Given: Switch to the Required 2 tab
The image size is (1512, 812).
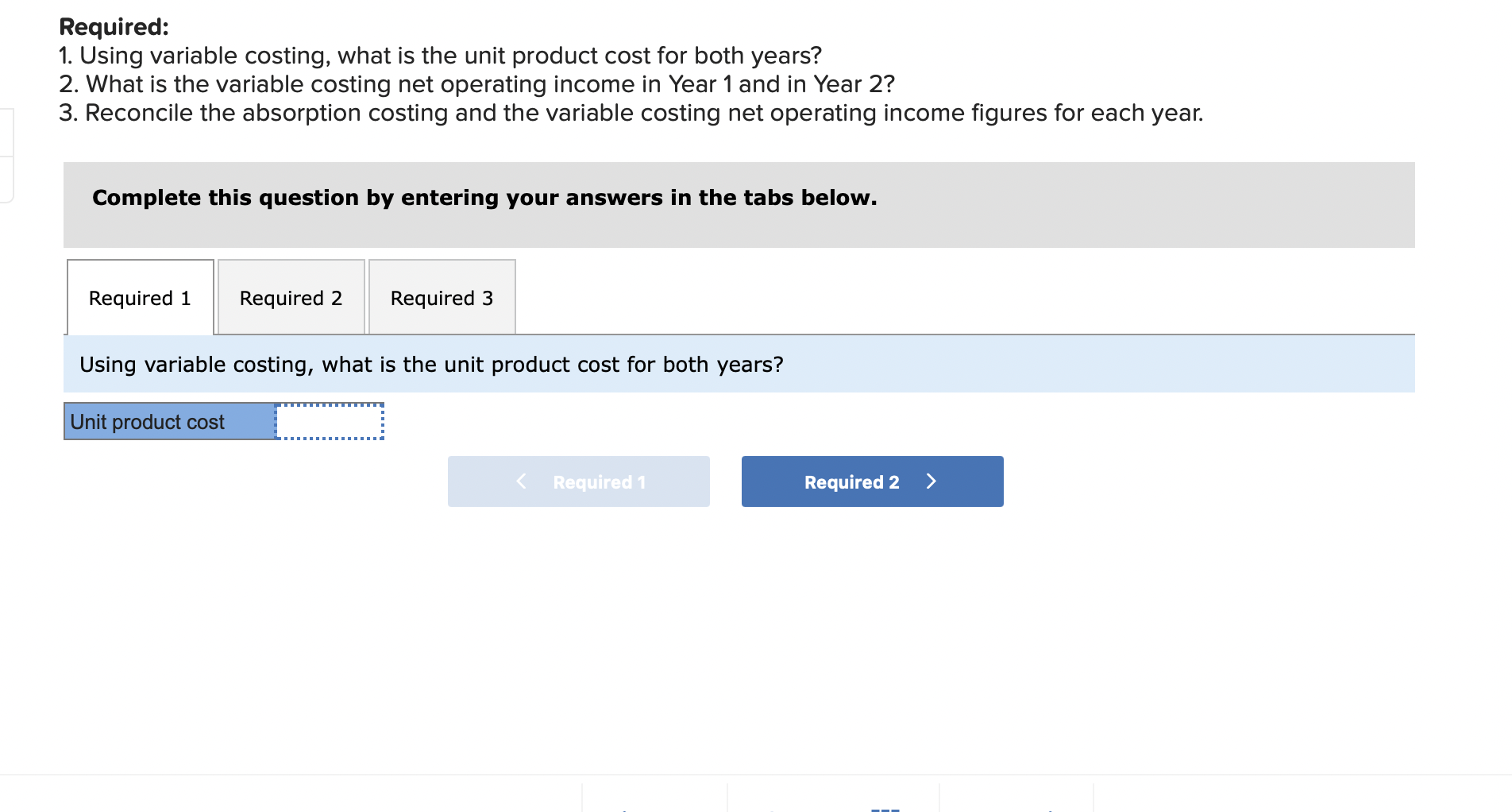Looking at the screenshot, I should coord(290,297).
